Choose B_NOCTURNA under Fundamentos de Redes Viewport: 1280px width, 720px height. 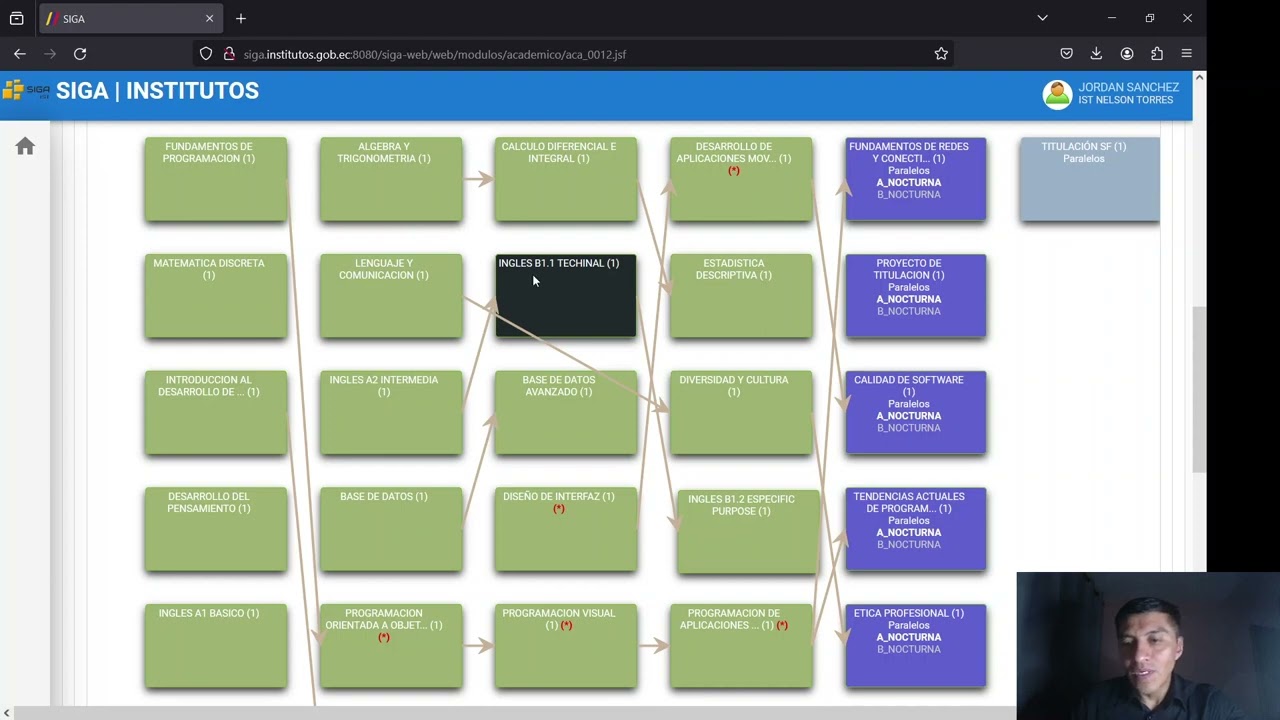[909, 195]
